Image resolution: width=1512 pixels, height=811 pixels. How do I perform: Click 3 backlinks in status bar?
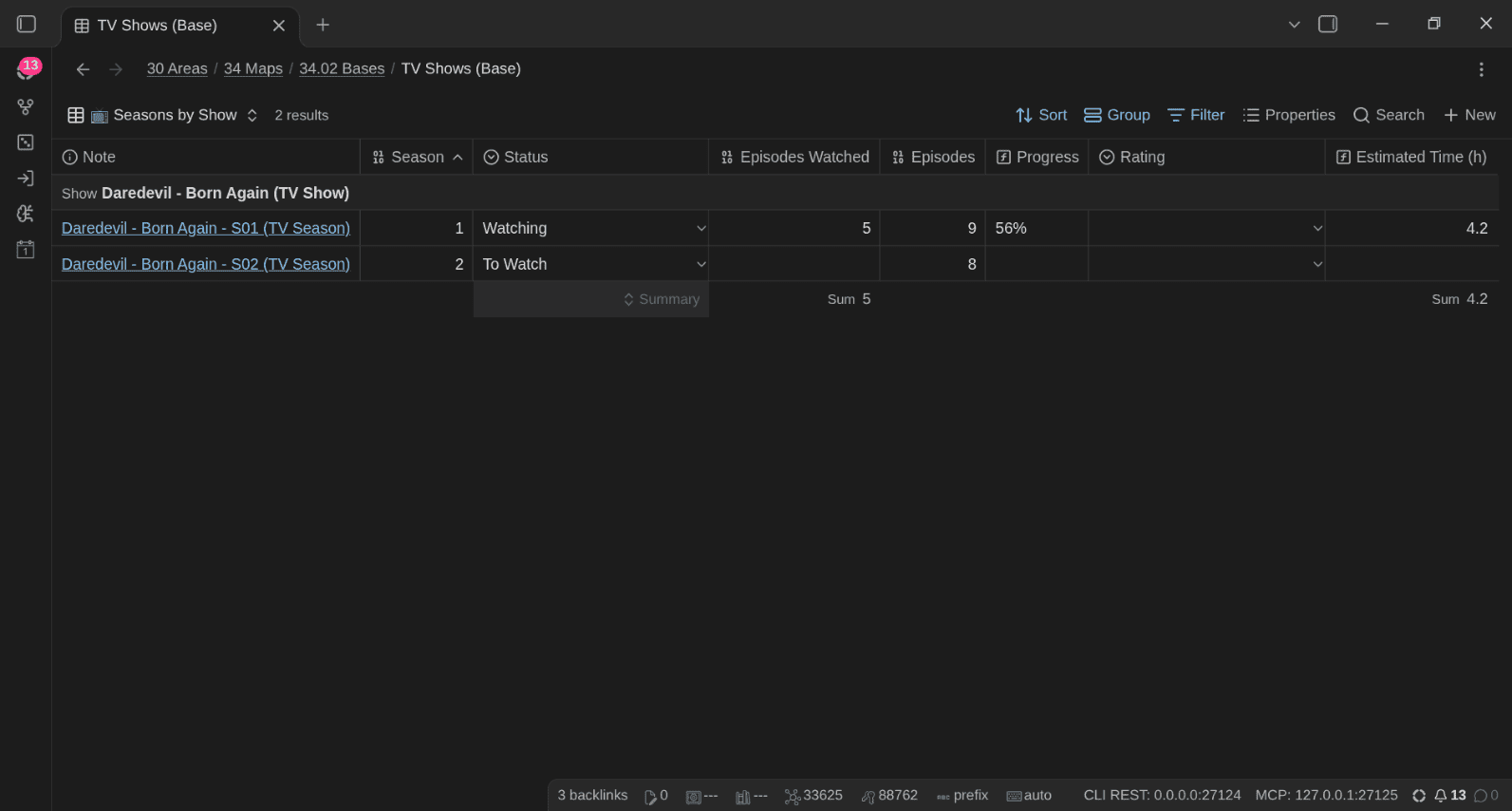tap(592, 795)
